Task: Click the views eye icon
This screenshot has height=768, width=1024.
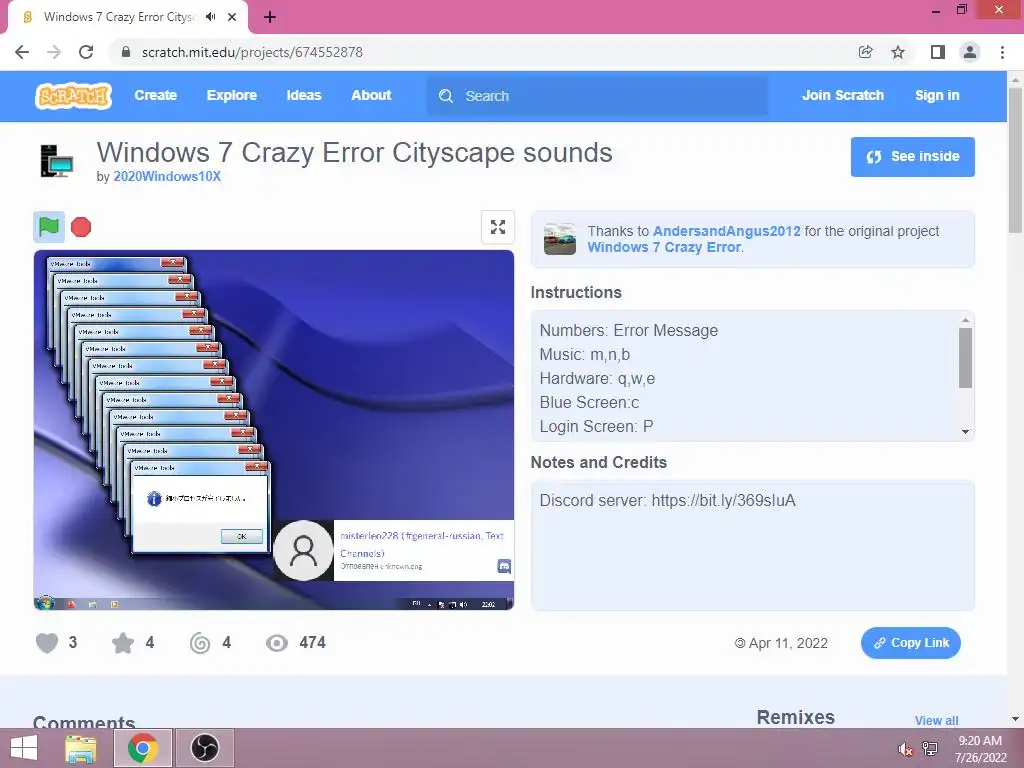Action: [277, 643]
